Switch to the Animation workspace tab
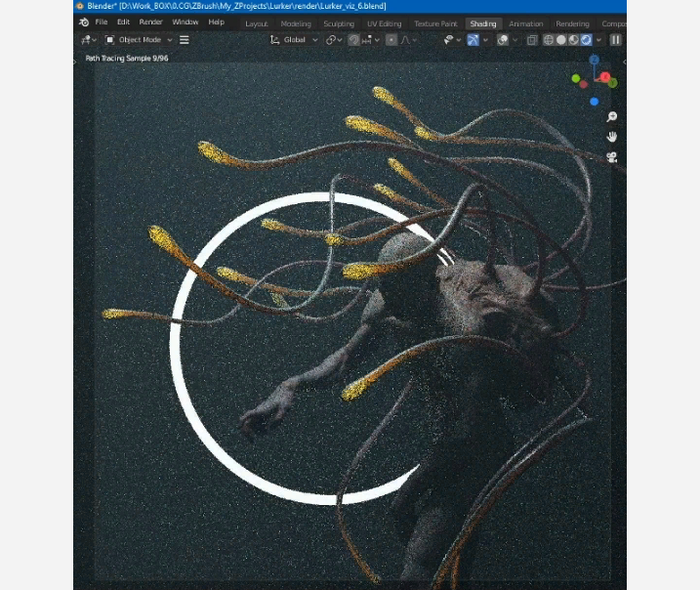The width and height of the screenshot is (700, 590). click(x=526, y=24)
